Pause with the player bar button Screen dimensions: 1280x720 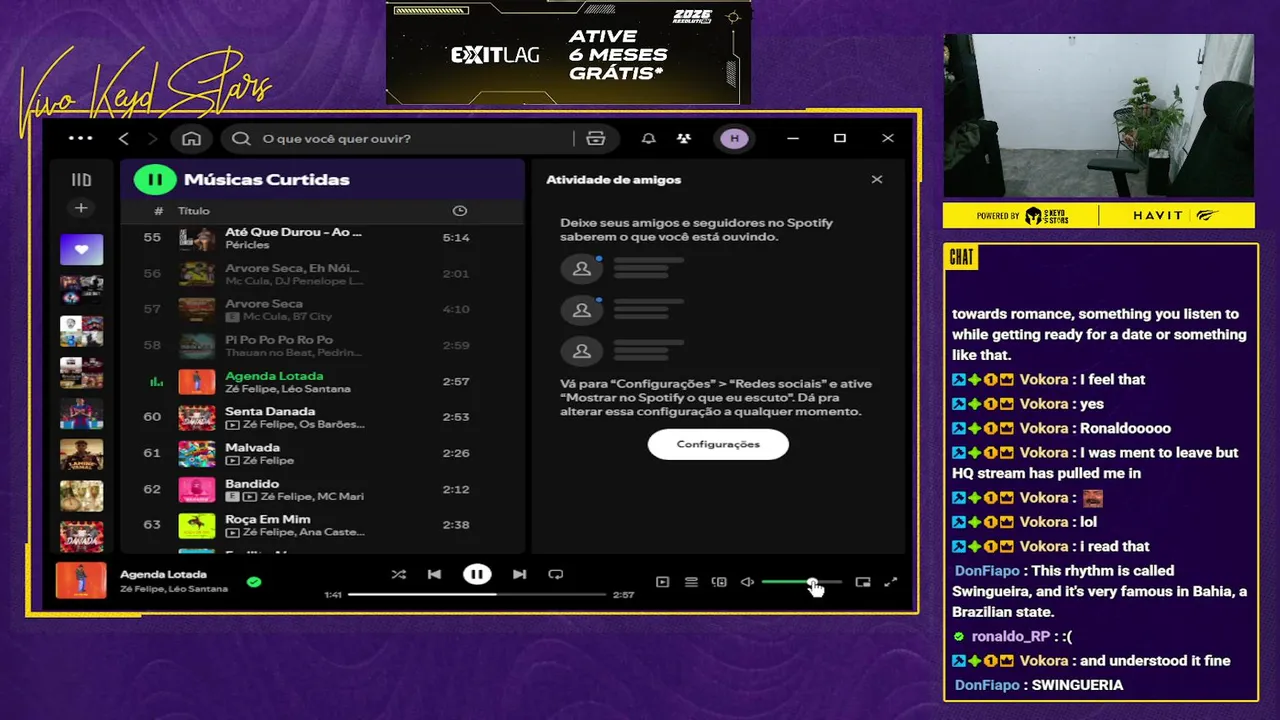point(477,574)
